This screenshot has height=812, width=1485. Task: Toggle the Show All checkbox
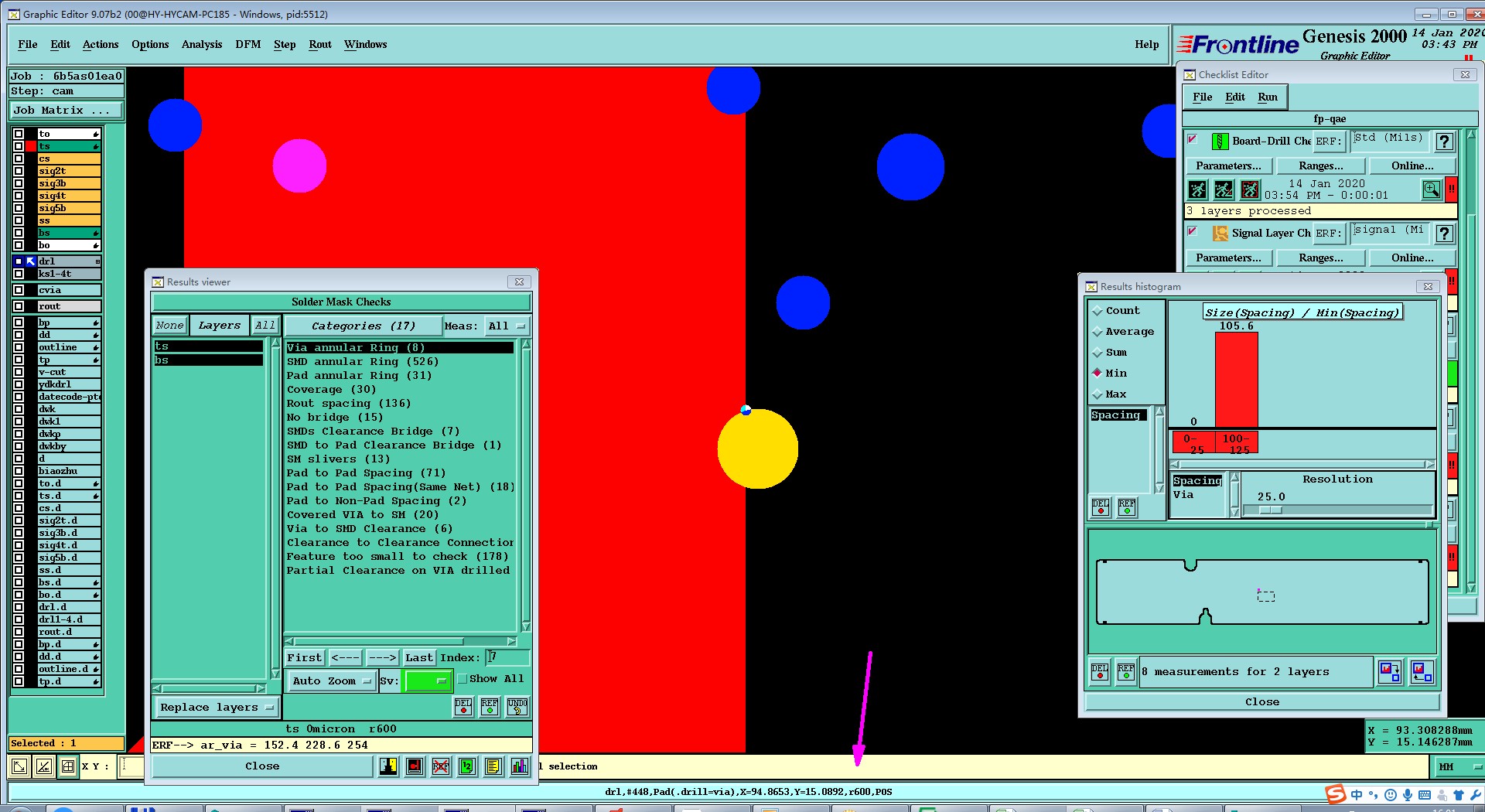pos(462,679)
